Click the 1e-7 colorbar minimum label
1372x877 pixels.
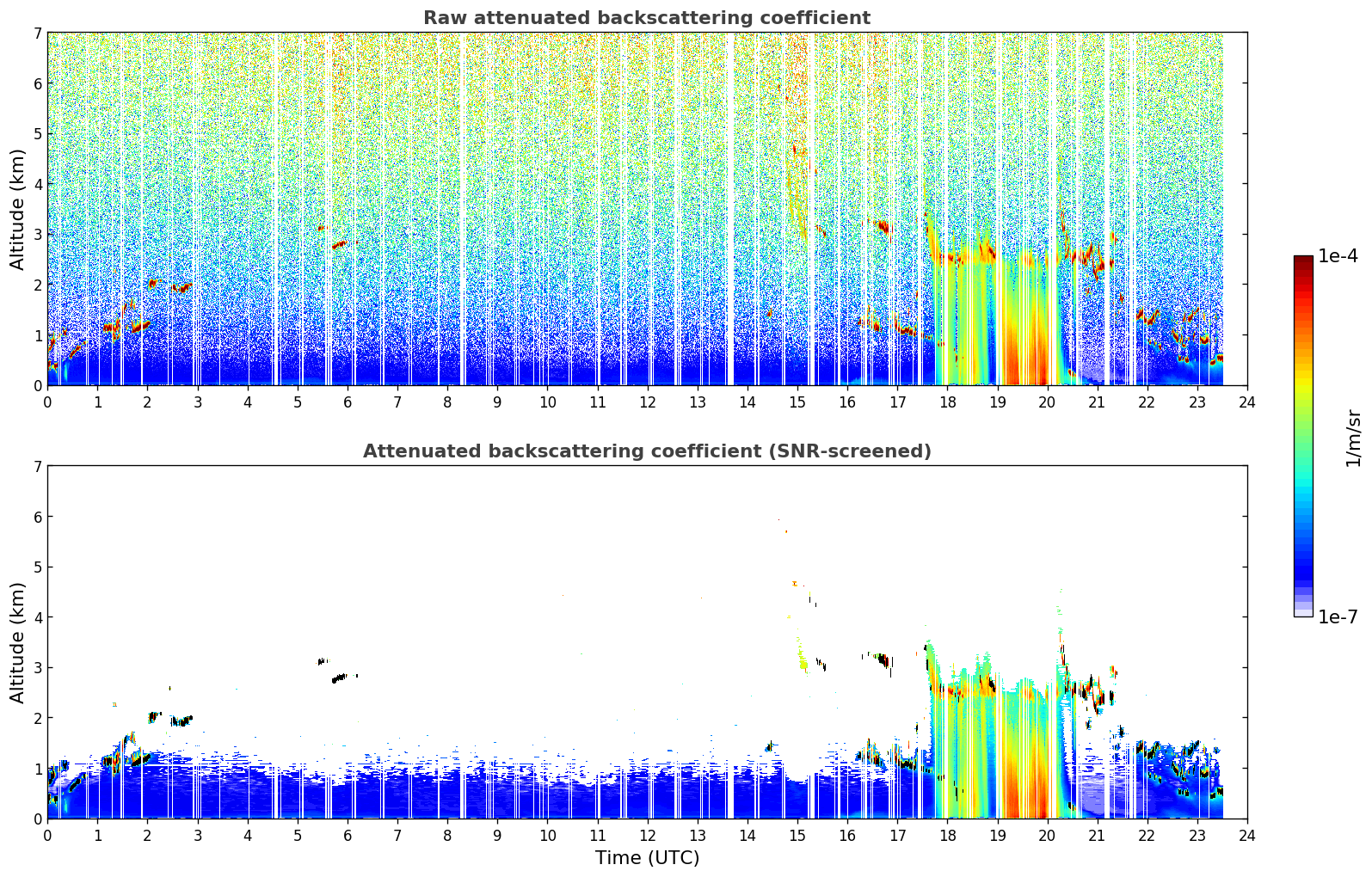[x=1338, y=617]
